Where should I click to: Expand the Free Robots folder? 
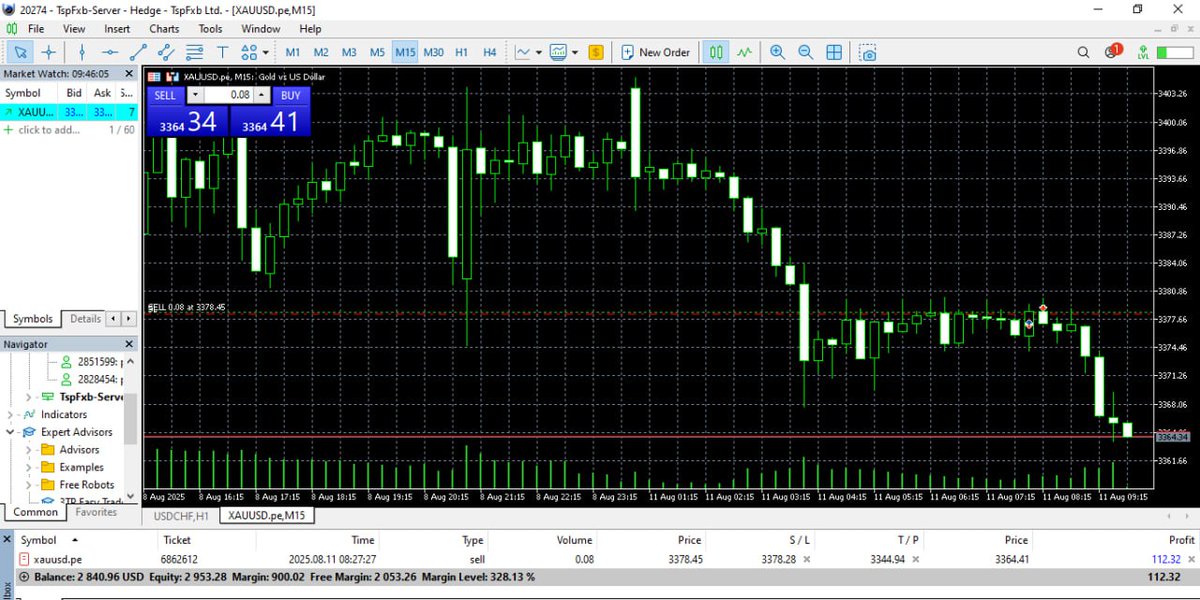28,485
